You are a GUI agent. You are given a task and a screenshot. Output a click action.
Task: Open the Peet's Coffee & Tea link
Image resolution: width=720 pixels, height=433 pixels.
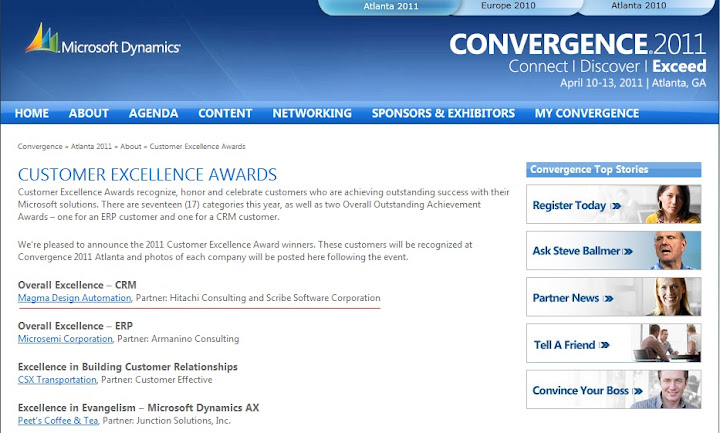tap(58, 421)
